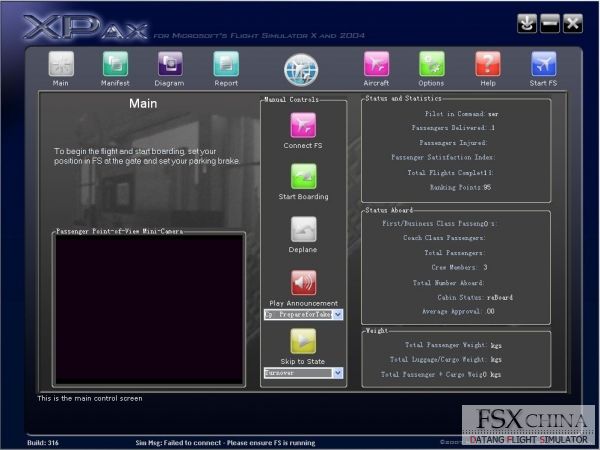
Task: Click the 'Passenger Satisfaction Index' text
Action: click(443, 157)
